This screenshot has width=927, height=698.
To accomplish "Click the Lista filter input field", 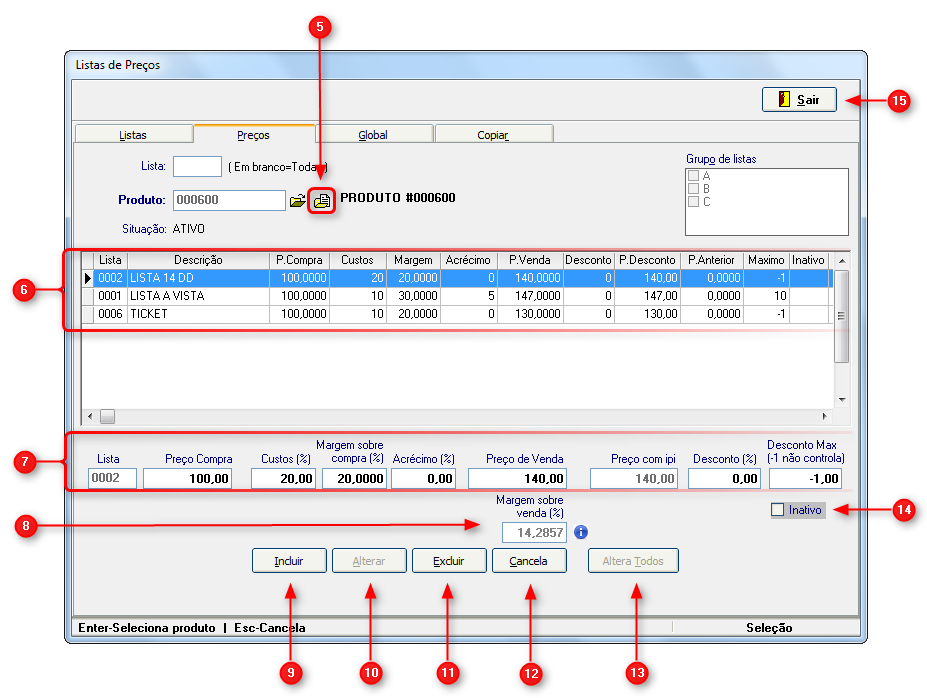I will (197, 167).
